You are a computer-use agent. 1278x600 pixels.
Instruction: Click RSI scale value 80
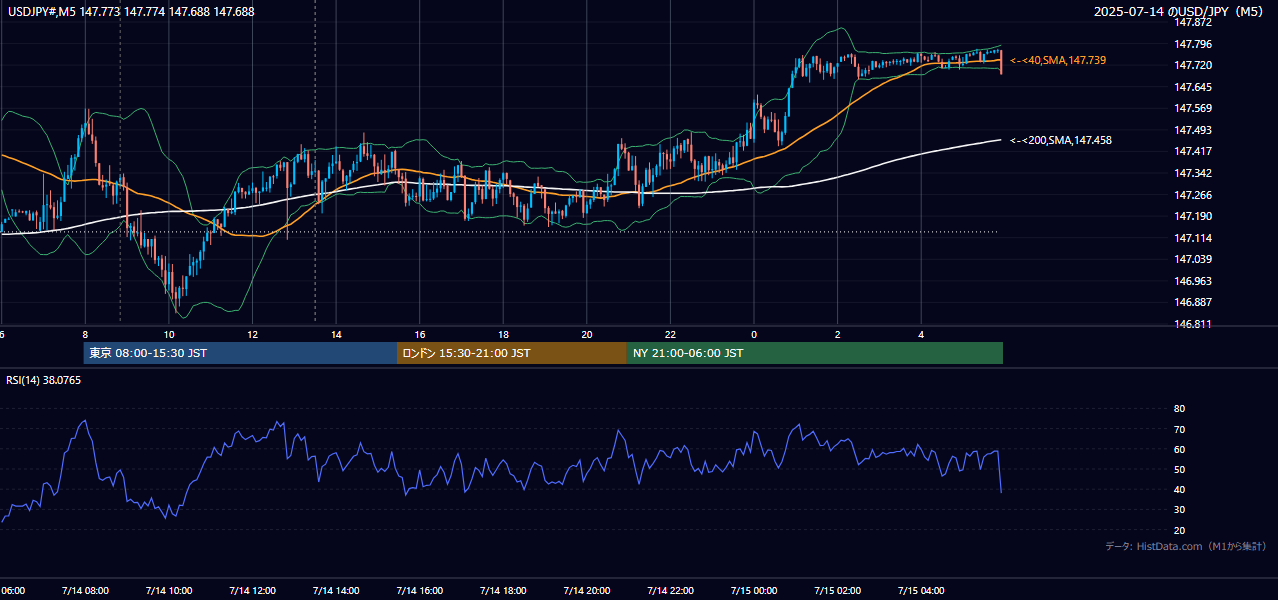coord(1180,409)
